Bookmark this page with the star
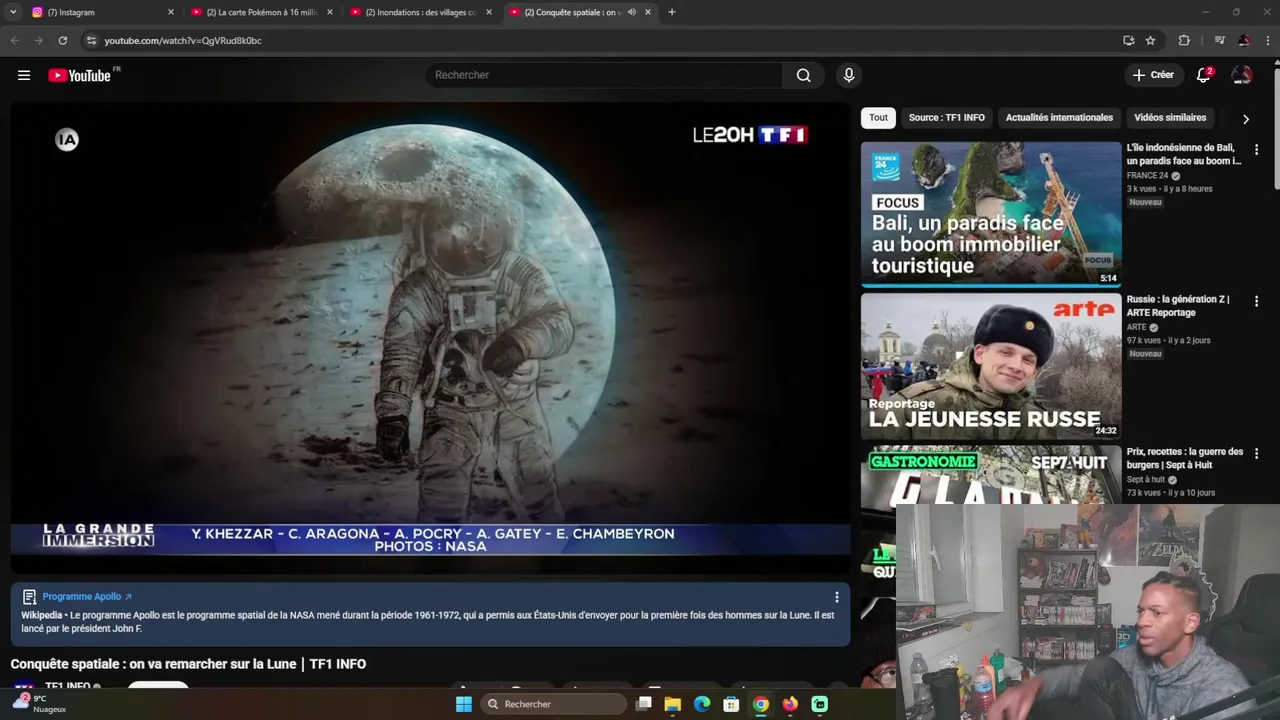 pyautogui.click(x=1150, y=40)
